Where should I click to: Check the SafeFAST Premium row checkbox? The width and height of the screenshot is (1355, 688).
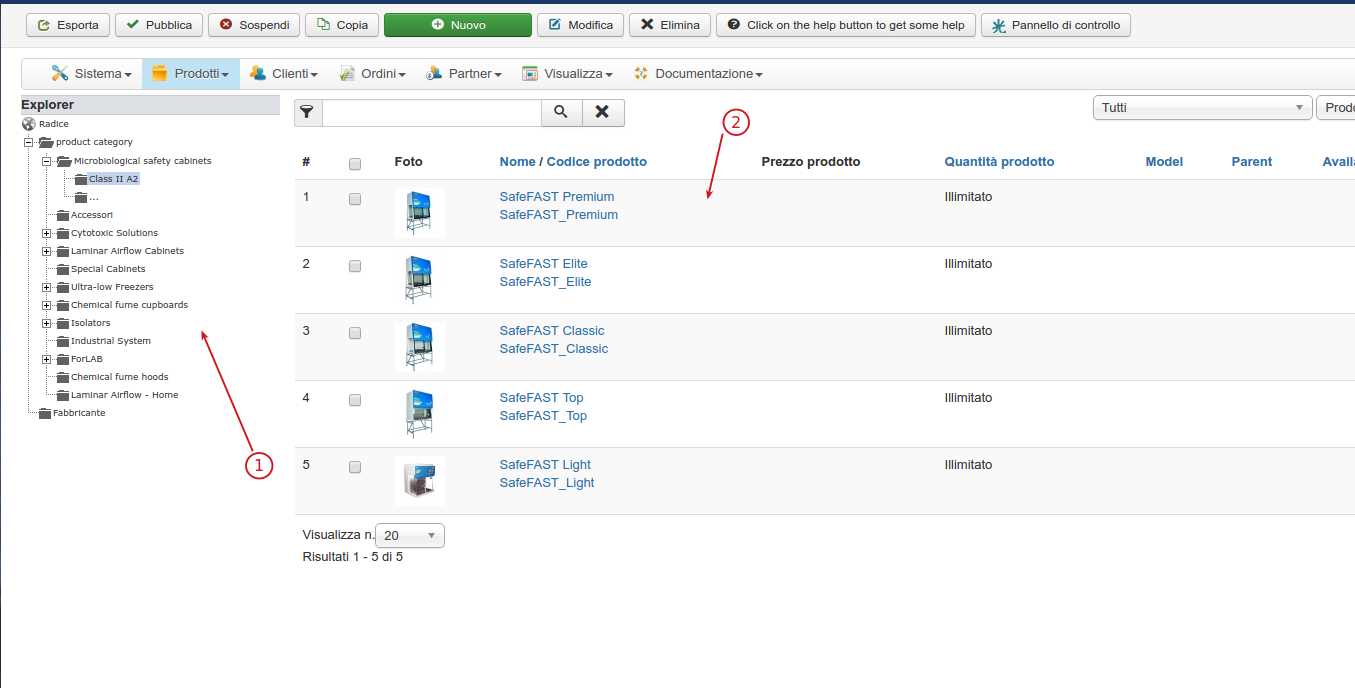tap(355, 199)
